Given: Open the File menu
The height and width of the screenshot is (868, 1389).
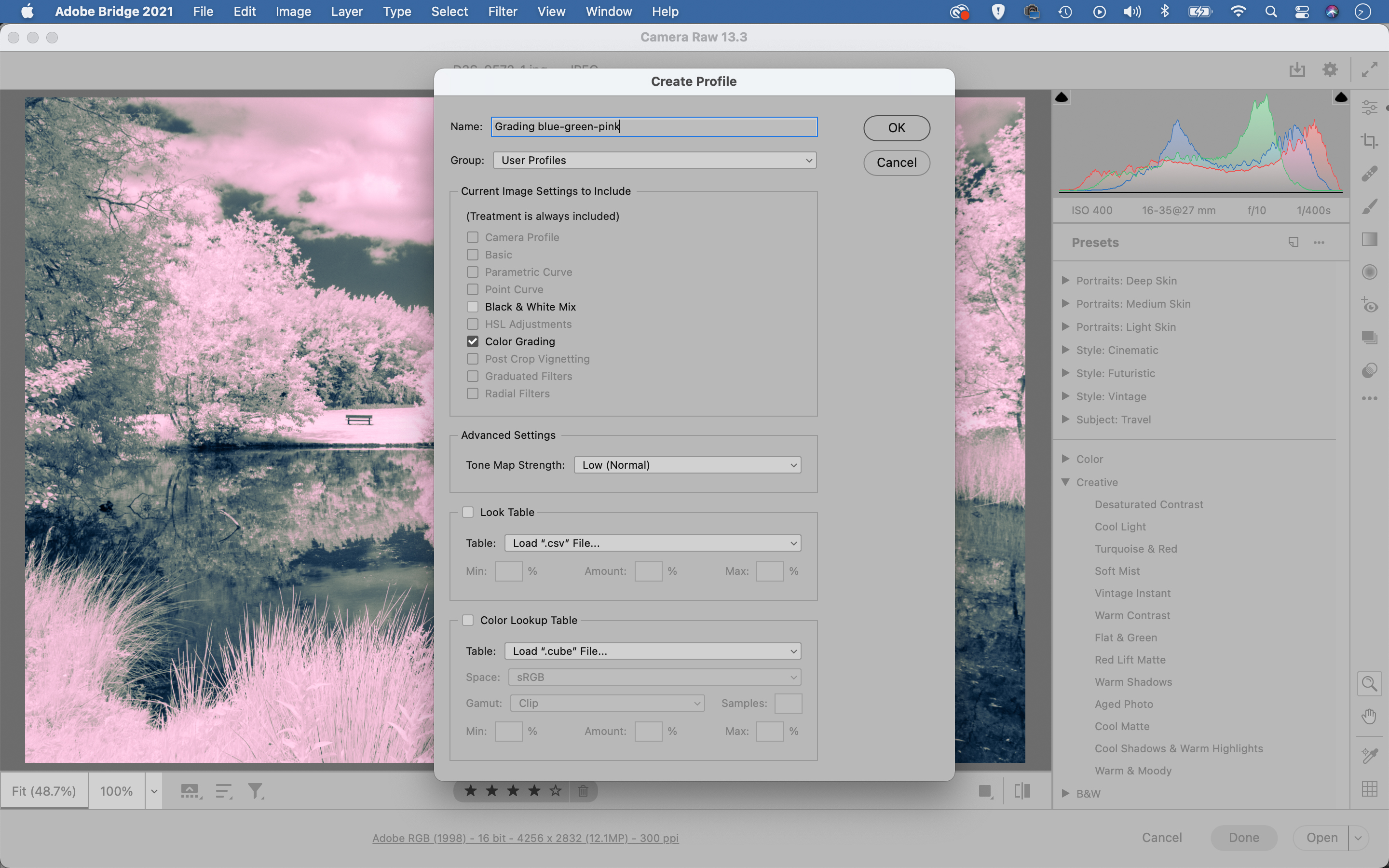Looking at the screenshot, I should tap(203, 12).
